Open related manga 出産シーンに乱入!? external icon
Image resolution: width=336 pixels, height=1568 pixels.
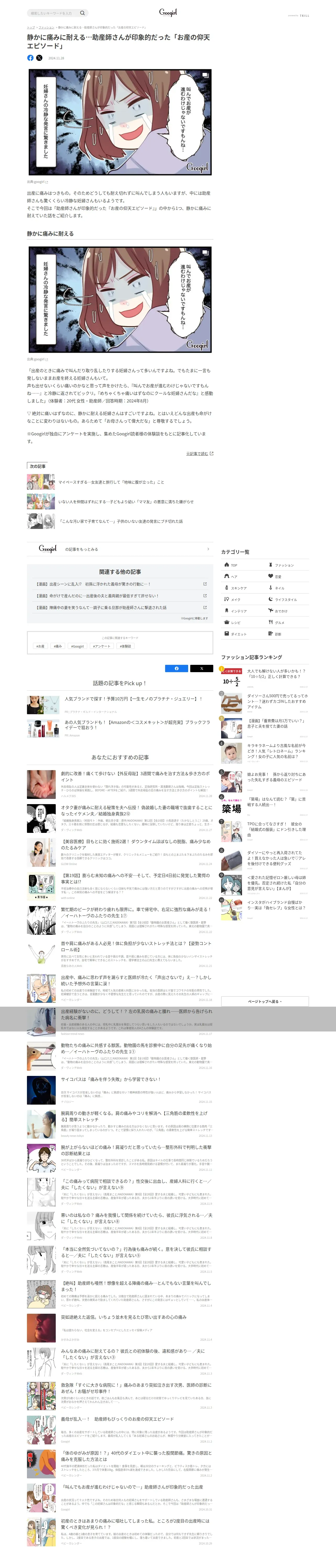205,584
